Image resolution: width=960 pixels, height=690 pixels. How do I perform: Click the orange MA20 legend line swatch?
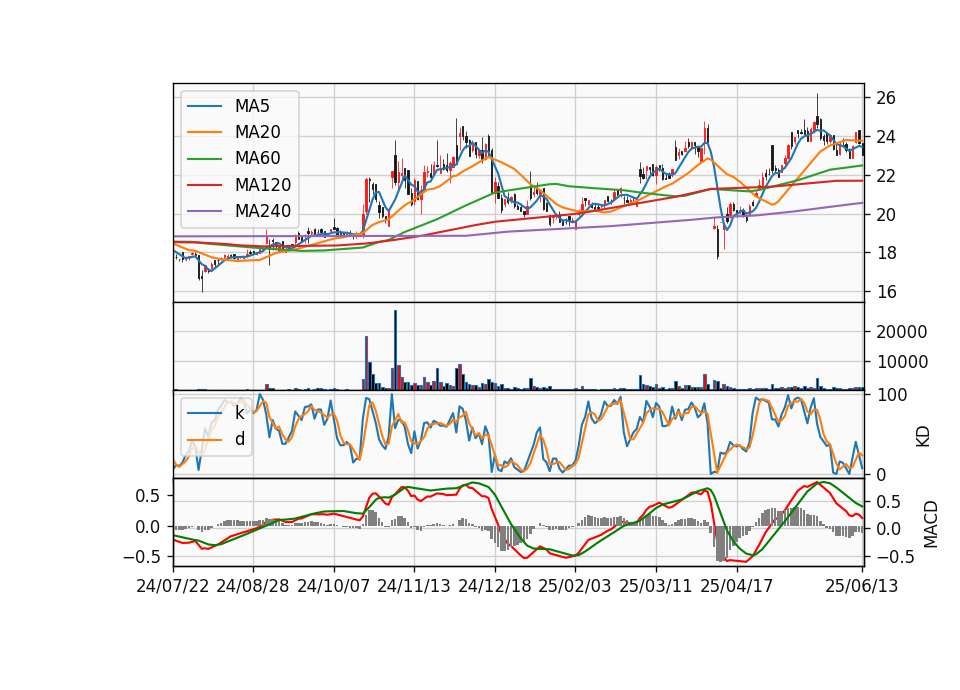(204, 132)
